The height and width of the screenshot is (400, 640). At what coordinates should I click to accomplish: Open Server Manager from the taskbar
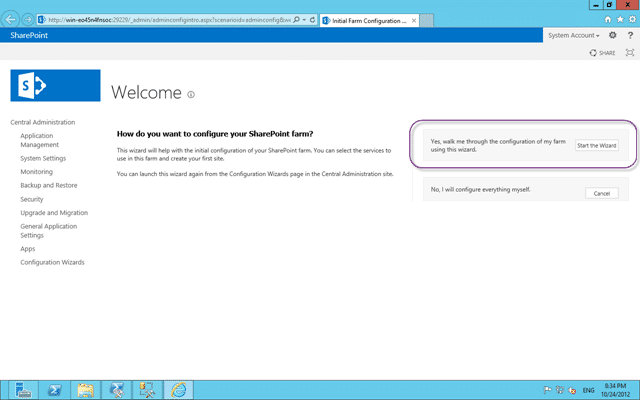pos(23,390)
